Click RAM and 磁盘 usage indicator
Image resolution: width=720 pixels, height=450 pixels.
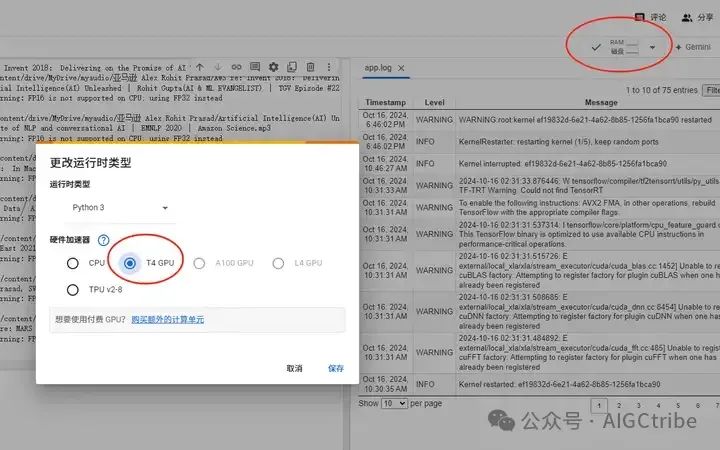pyautogui.click(x=624, y=47)
